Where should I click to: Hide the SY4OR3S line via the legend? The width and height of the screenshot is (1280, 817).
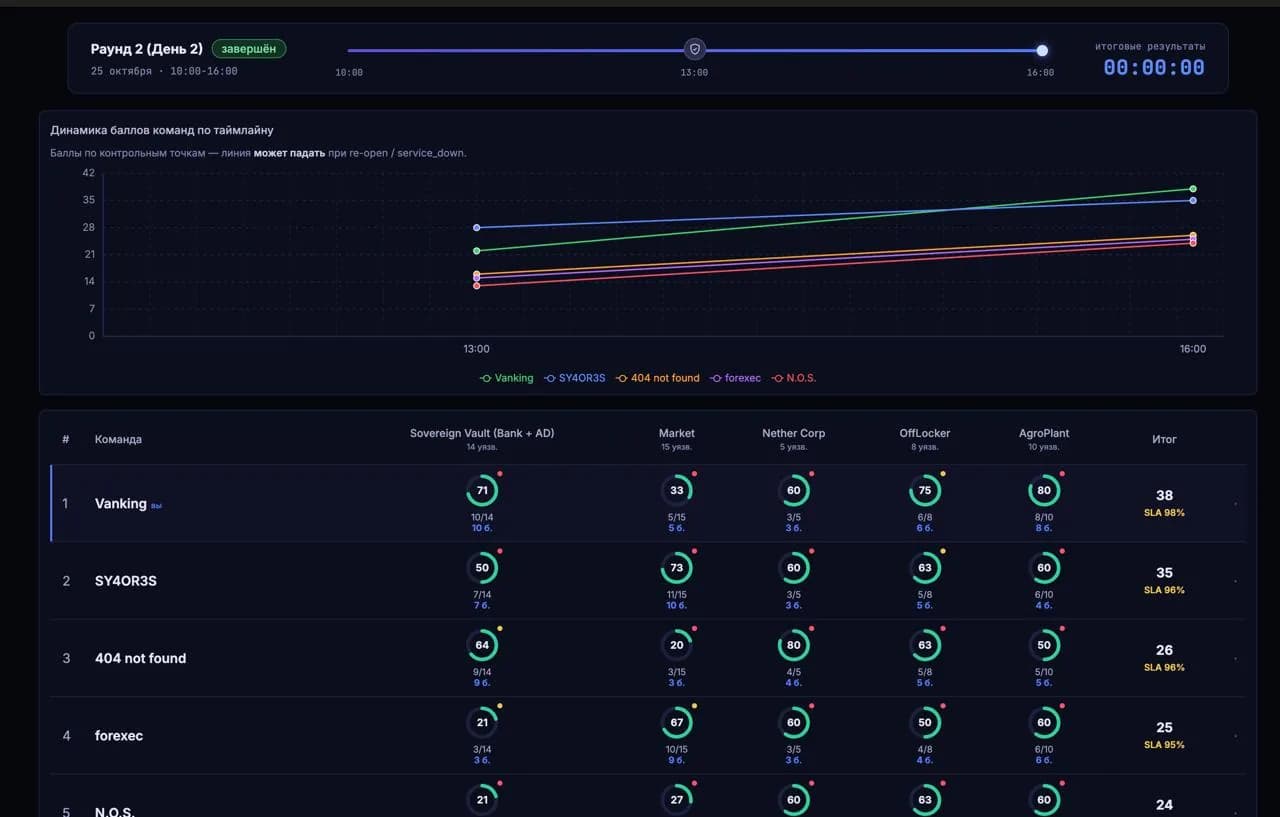[575, 378]
